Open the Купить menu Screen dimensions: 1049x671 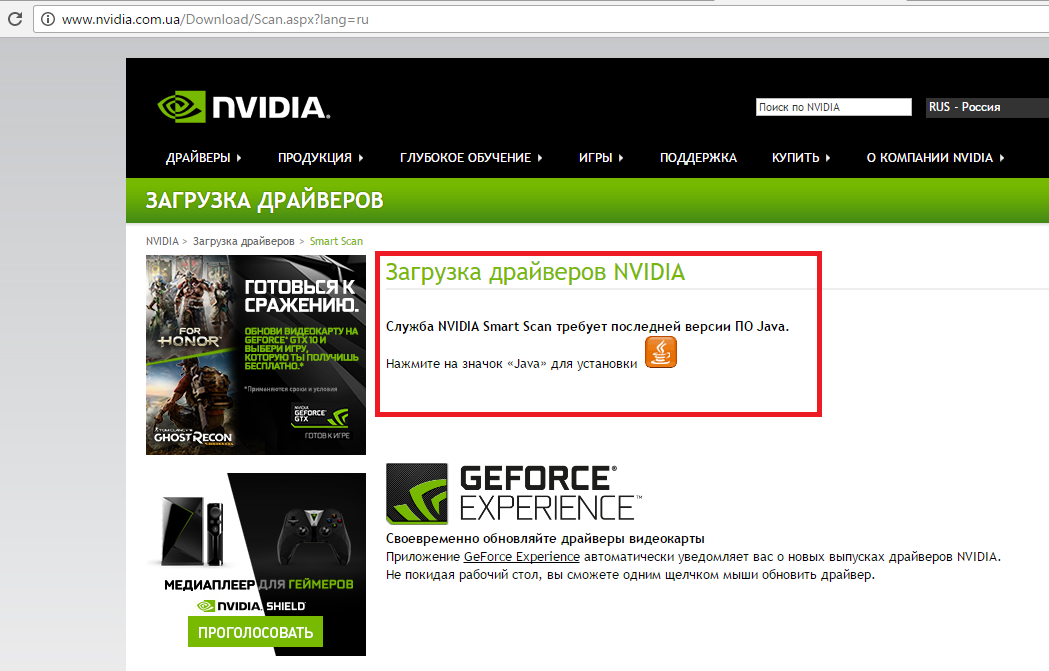(801, 158)
